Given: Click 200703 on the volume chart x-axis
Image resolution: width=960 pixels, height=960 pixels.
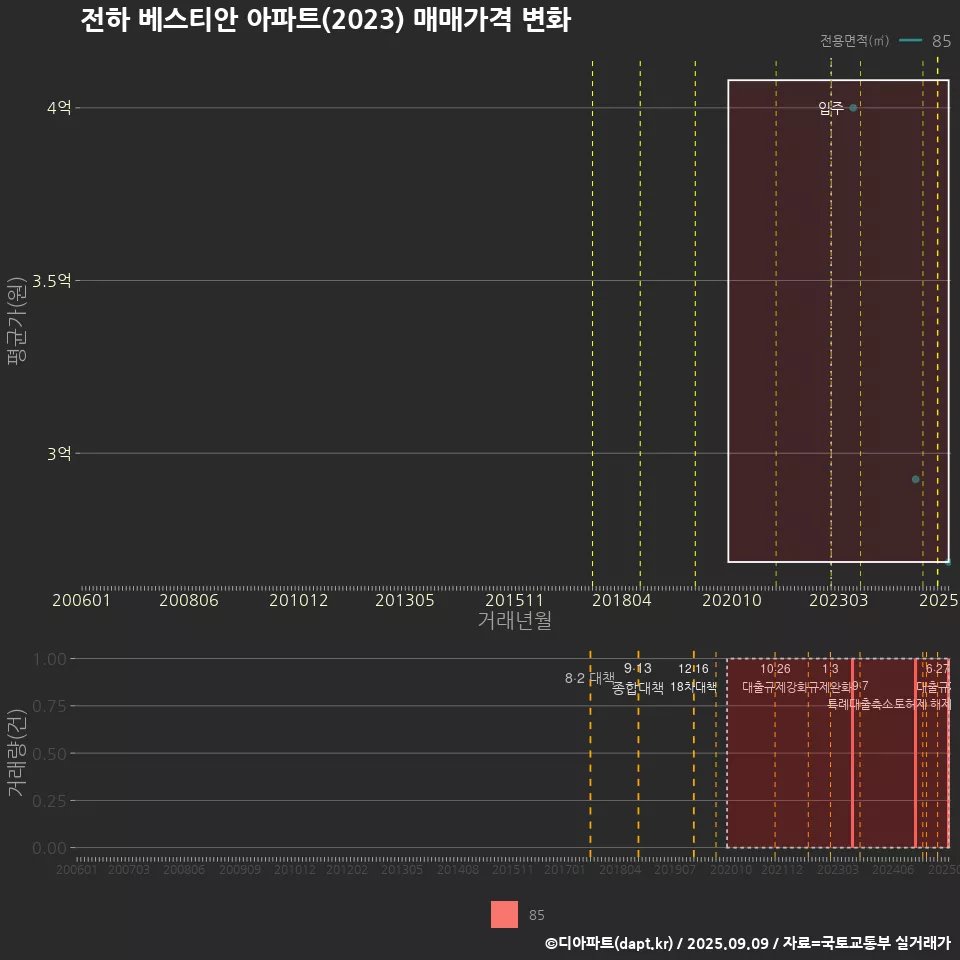Looking at the screenshot, I should click(x=129, y=869).
